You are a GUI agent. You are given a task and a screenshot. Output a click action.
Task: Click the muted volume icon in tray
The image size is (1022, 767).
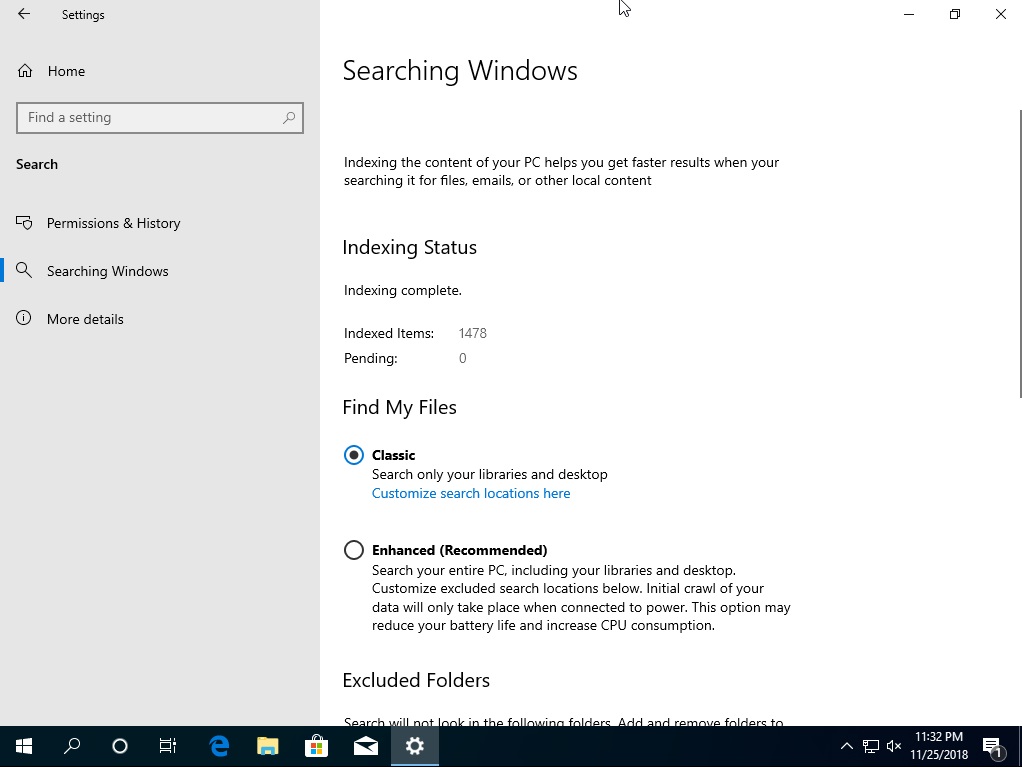tap(894, 746)
